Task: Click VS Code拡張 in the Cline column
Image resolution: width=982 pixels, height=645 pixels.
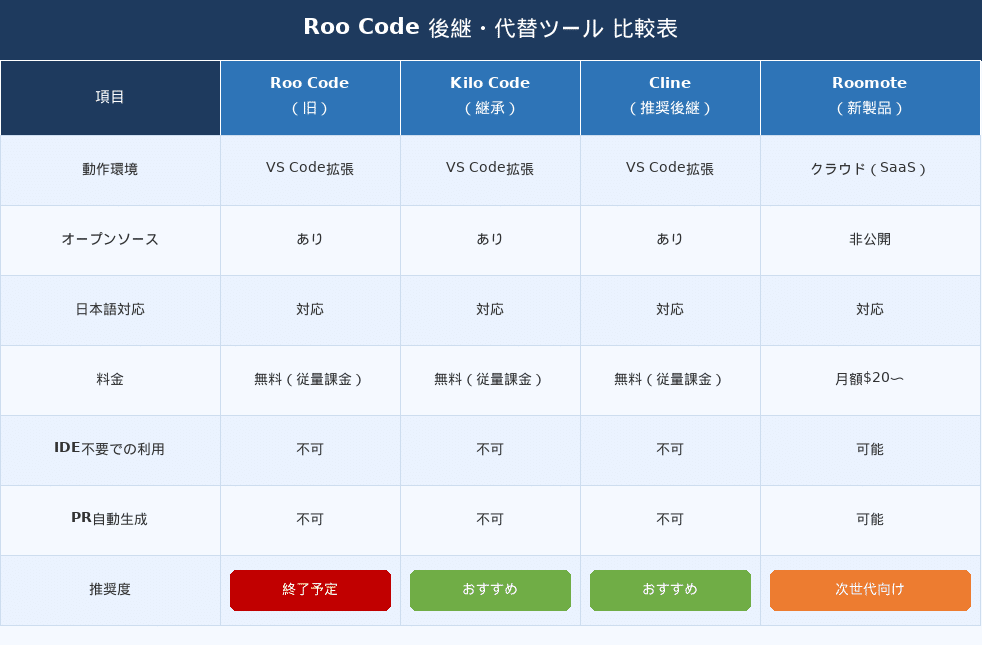Action: pyautogui.click(x=670, y=168)
